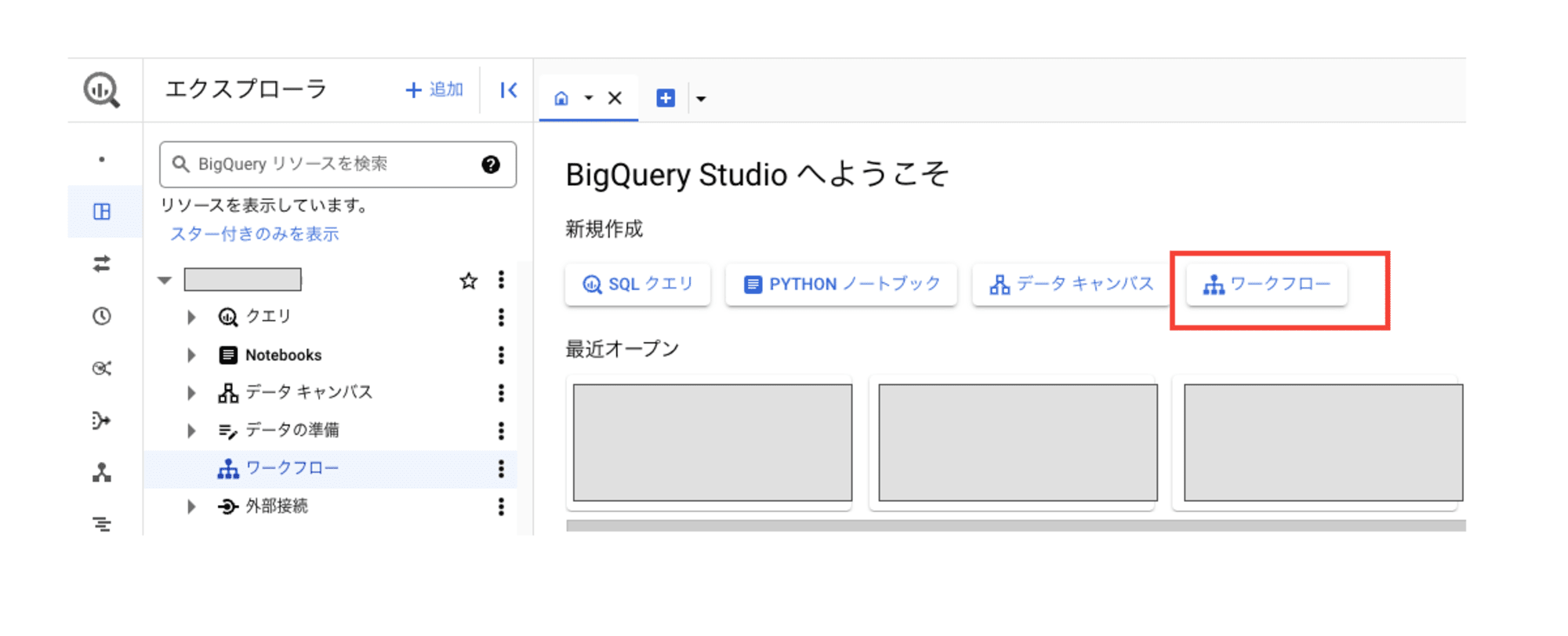Image resolution: width=1568 pixels, height=636 pixels.
Task: Open the clock-shaped history sidebar icon
Action: tap(102, 316)
